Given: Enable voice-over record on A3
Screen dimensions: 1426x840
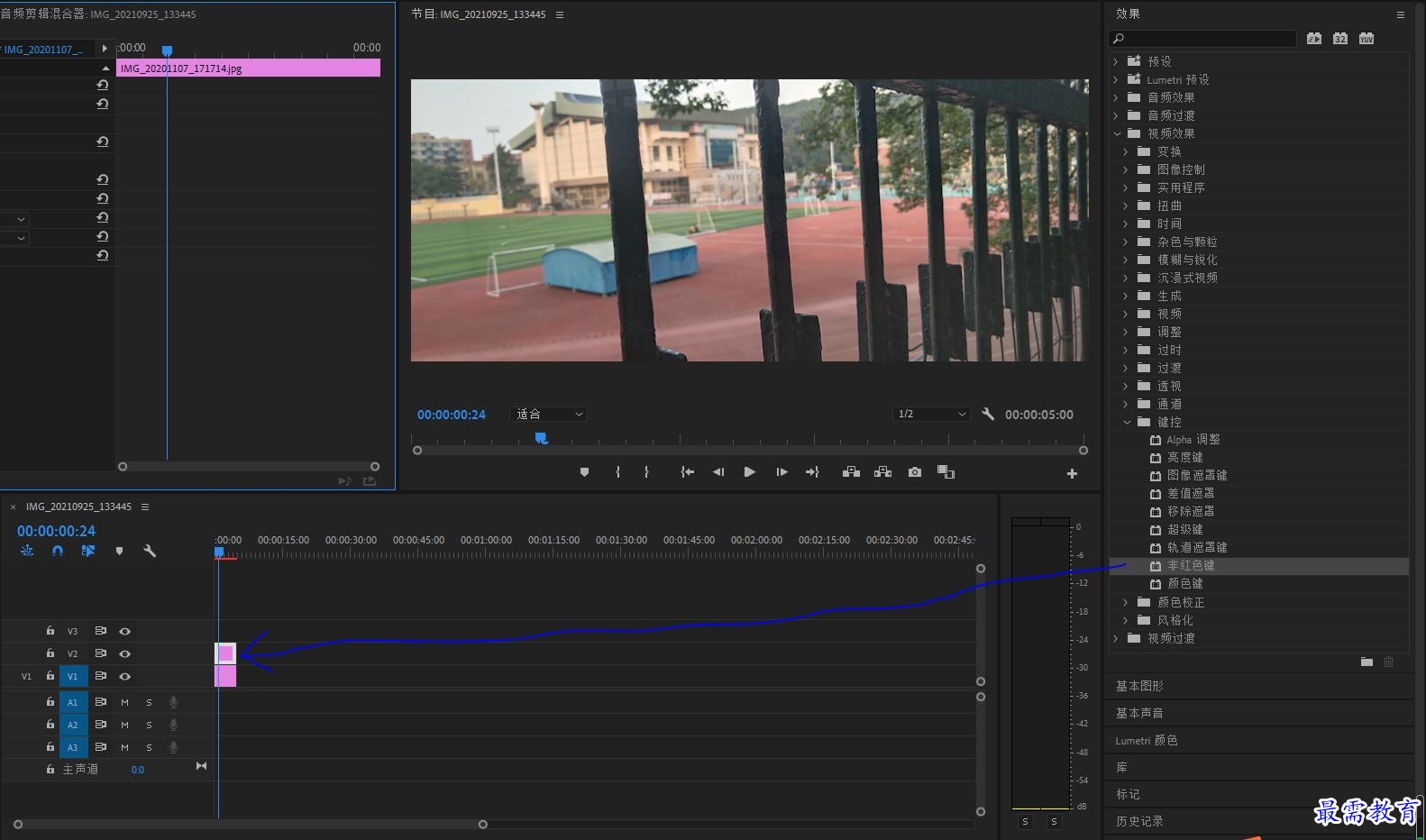Looking at the screenshot, I should pyautogui.click(x=173, y=747).
